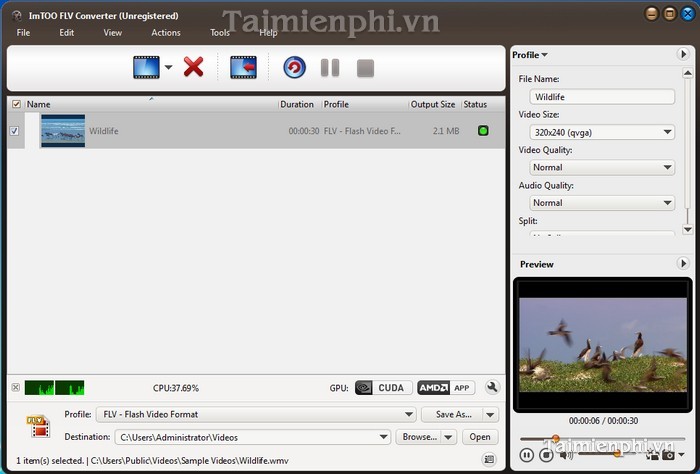The image size is (700, 474).
Task: Open the Help menu
Action: [268, 33]
